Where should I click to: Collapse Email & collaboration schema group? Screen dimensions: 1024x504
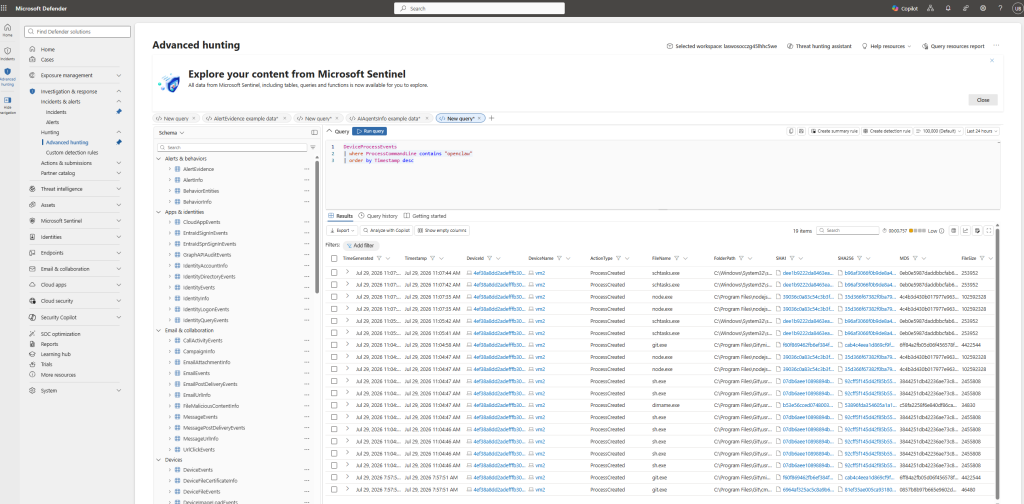pyautogui.click(x=159, y=330)
